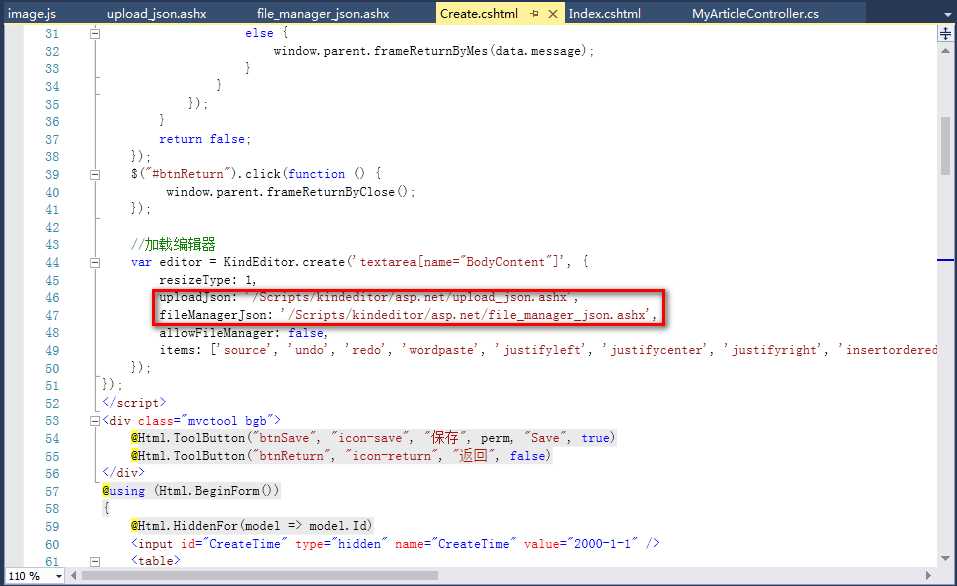Viewport: 957px width, 586px height.
Task: Click the @using (Html.BeginForm()) line
Action: [x=190, y=491]
